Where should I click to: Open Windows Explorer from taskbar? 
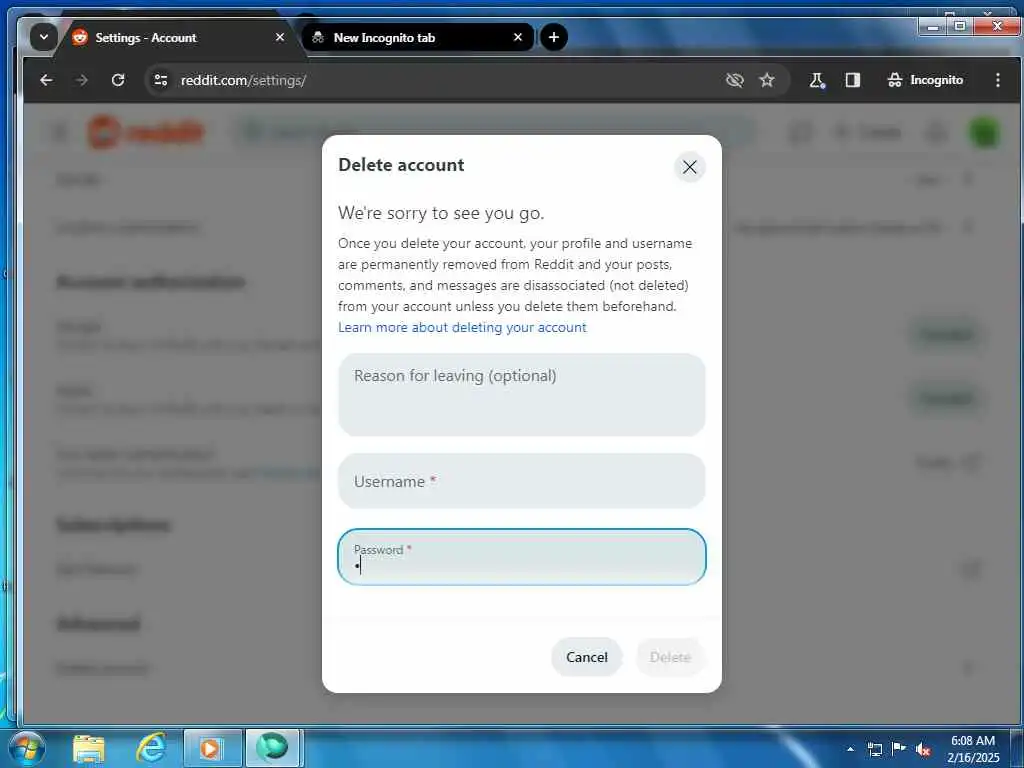click(x=89, y=748)
